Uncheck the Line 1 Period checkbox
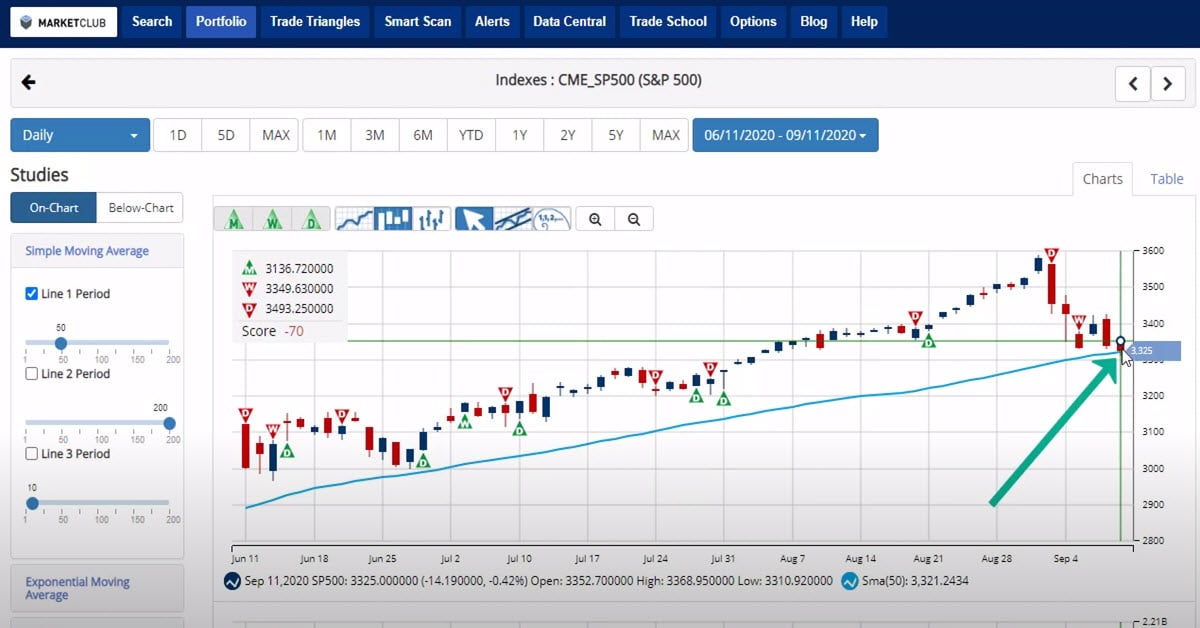1200x628 pixels. click(31, 294)
